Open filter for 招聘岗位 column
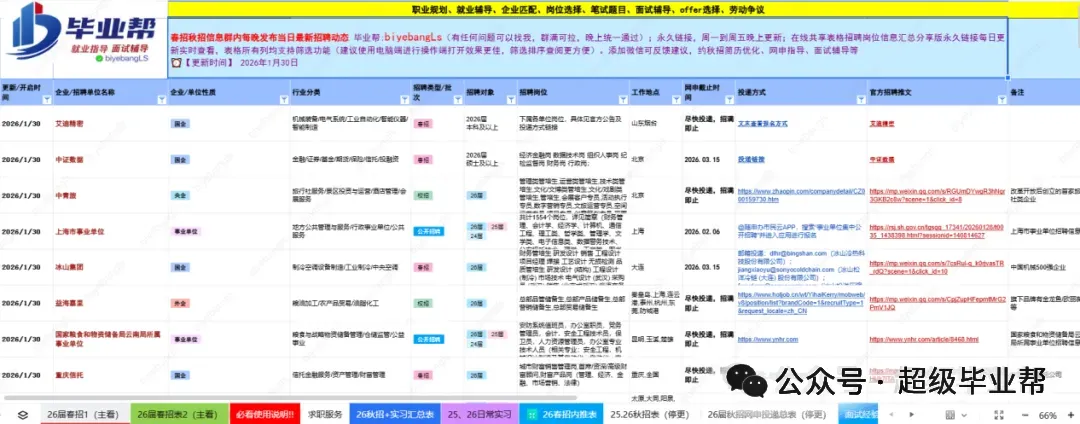1080x424 pixels. pyautogui.click(x=621, y=100)
